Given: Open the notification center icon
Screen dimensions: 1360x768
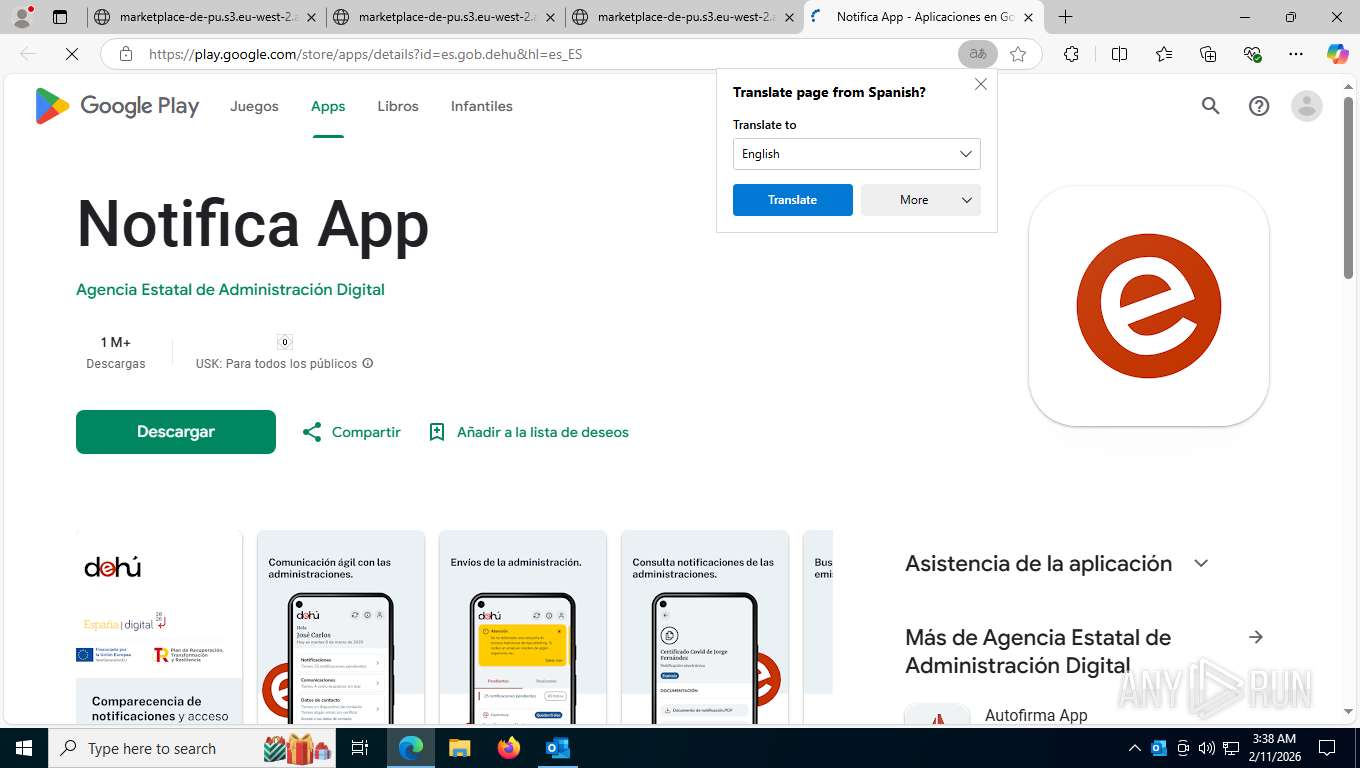Looking at the screenshot, I should tap(1327, 748).
